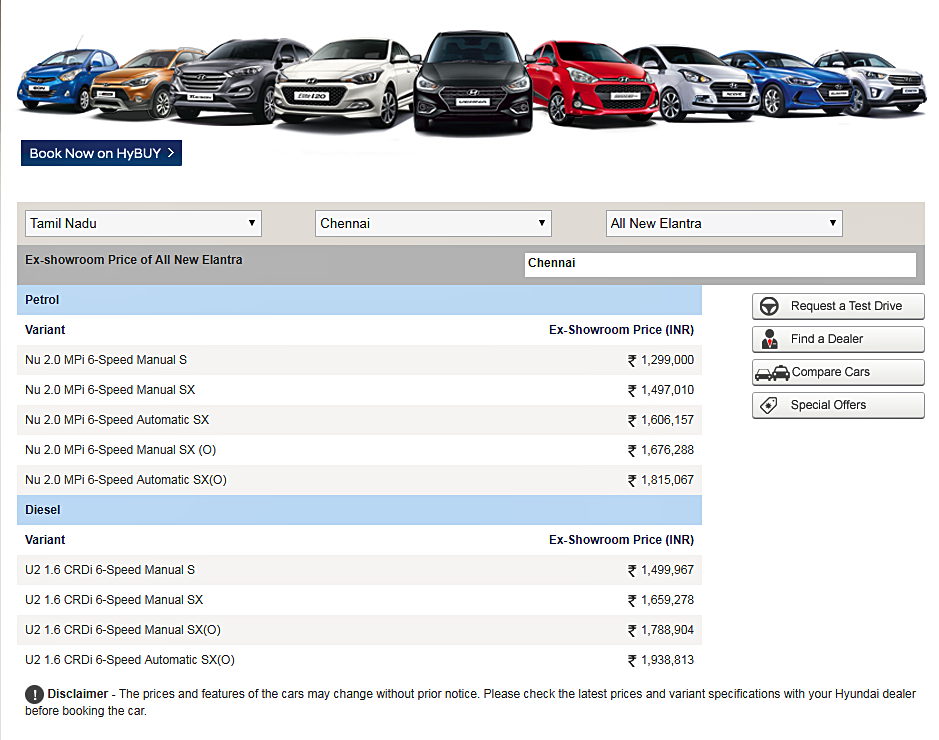Click Find a Dealer button

click(838, 339)
